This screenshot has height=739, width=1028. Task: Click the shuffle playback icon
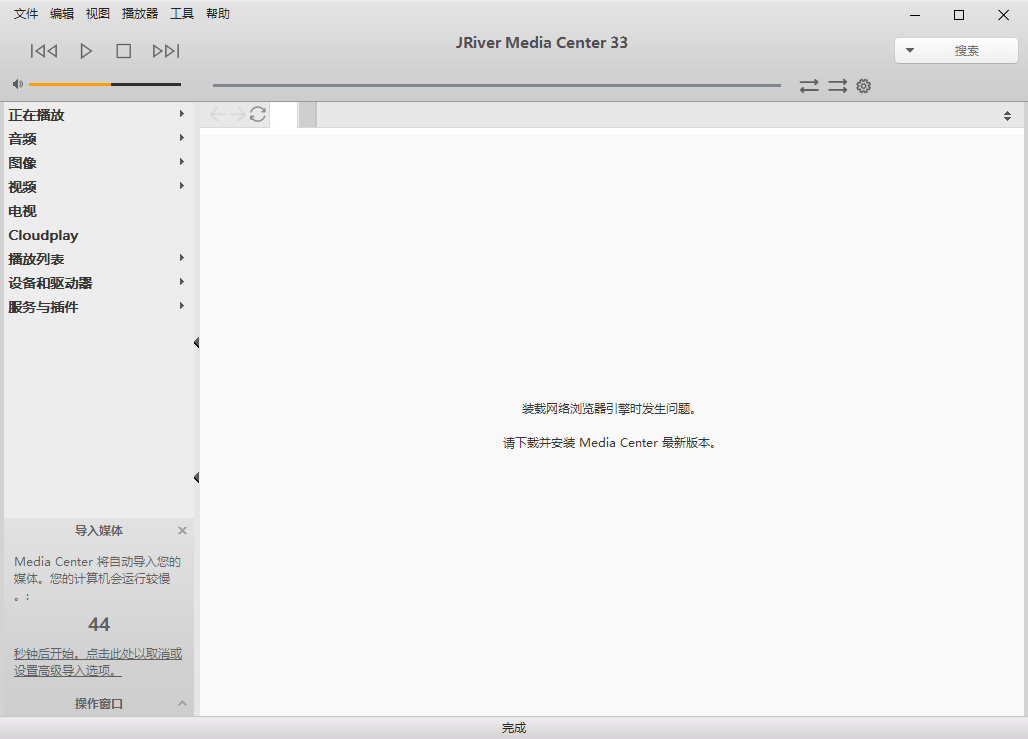(809, 86)
